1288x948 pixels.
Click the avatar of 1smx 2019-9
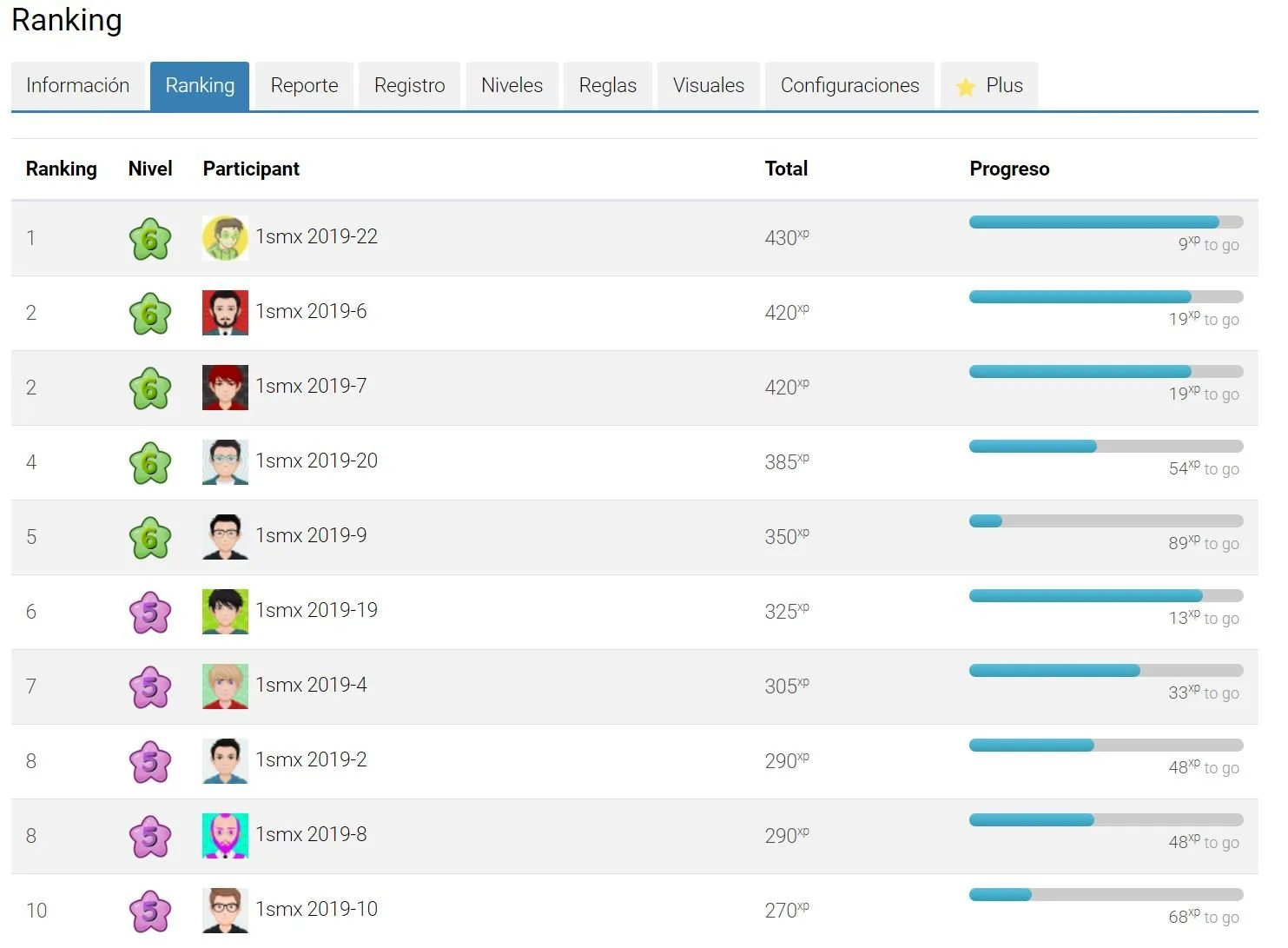click(x=225, y=537)
